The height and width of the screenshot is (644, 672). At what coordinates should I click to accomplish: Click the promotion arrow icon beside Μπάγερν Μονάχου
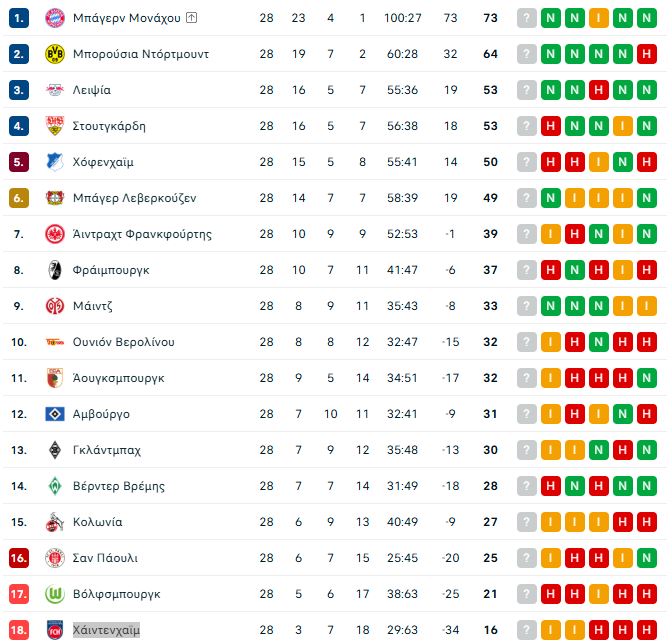(192, 18)
